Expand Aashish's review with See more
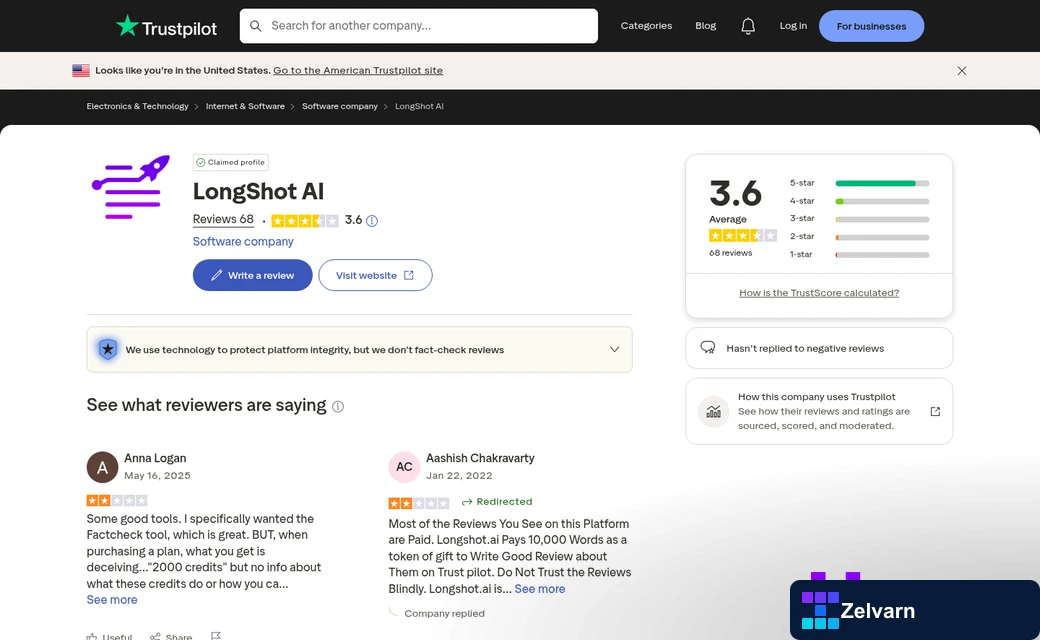The image size is (1040, 640). 540,589
